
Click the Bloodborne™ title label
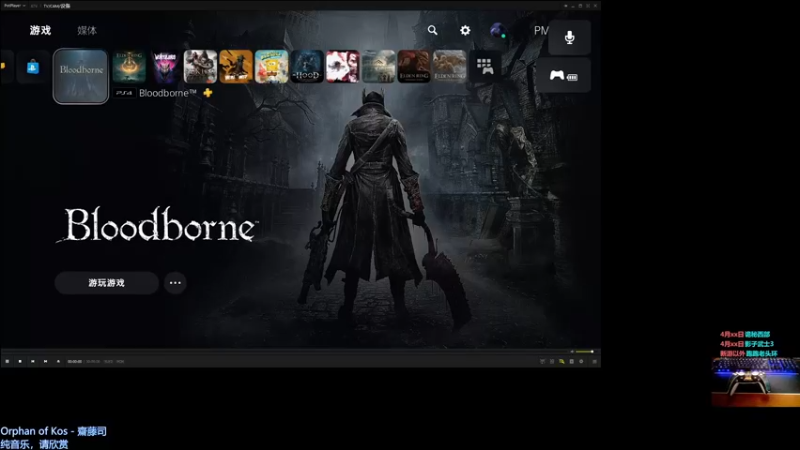tap(168, 93)
